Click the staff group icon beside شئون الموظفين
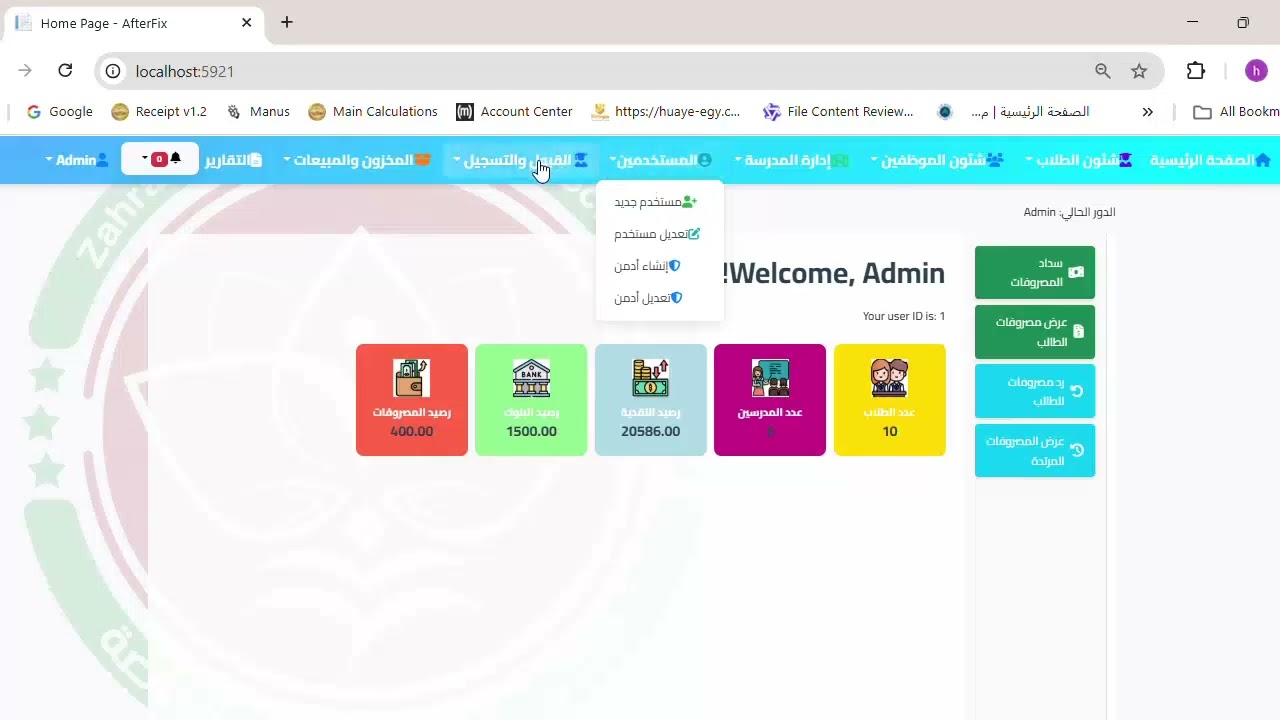This screenshot has height=720, width=1280. point(995,160)
